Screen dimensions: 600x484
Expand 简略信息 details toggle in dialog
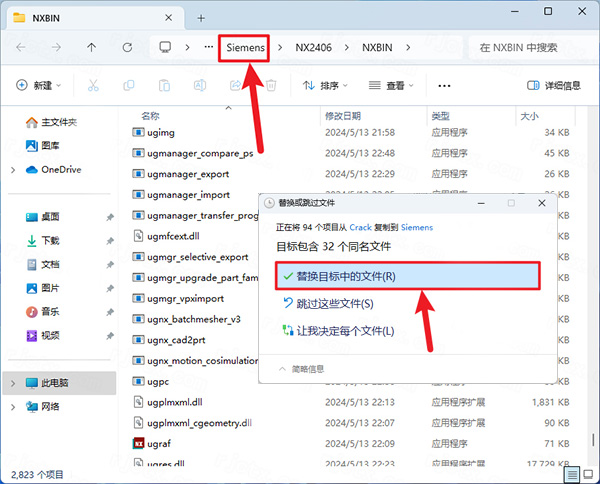302,369
